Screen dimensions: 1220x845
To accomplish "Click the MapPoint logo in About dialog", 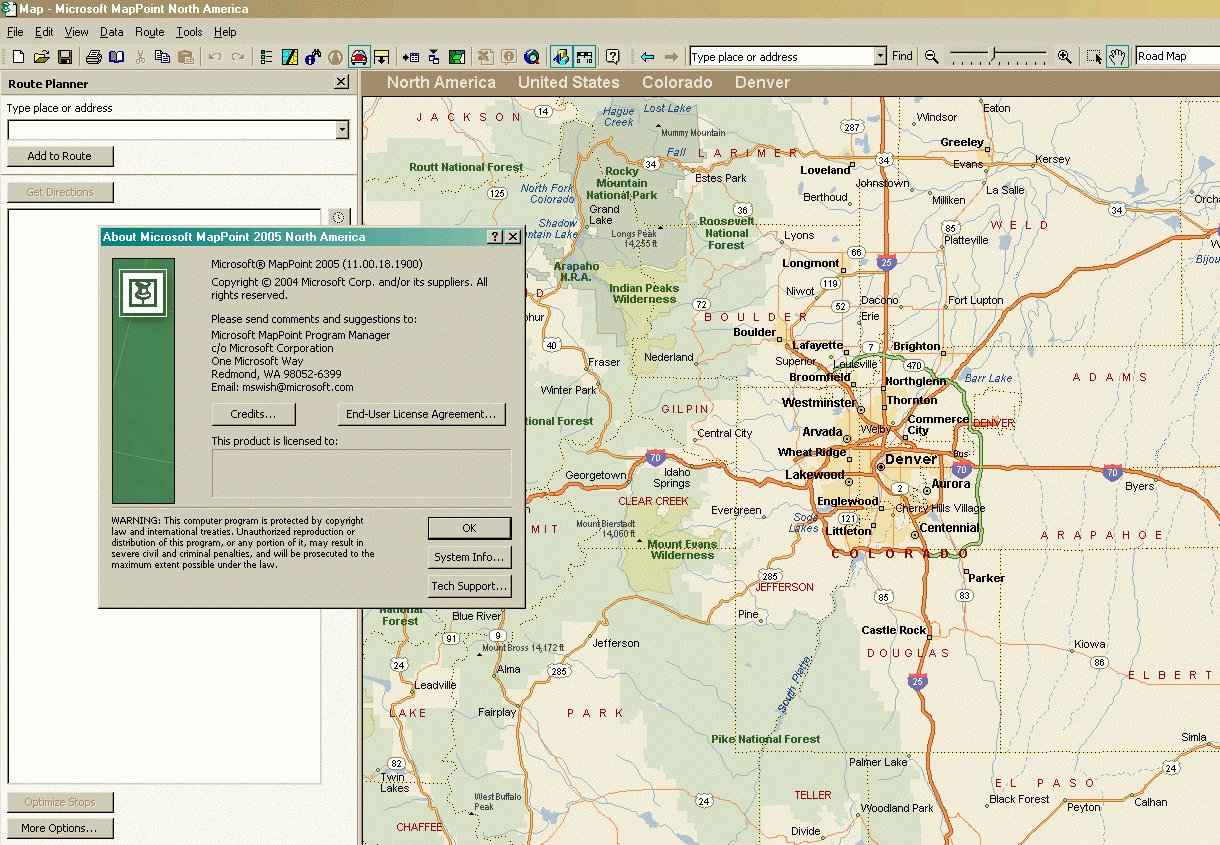I will click(x=143, y=292).
